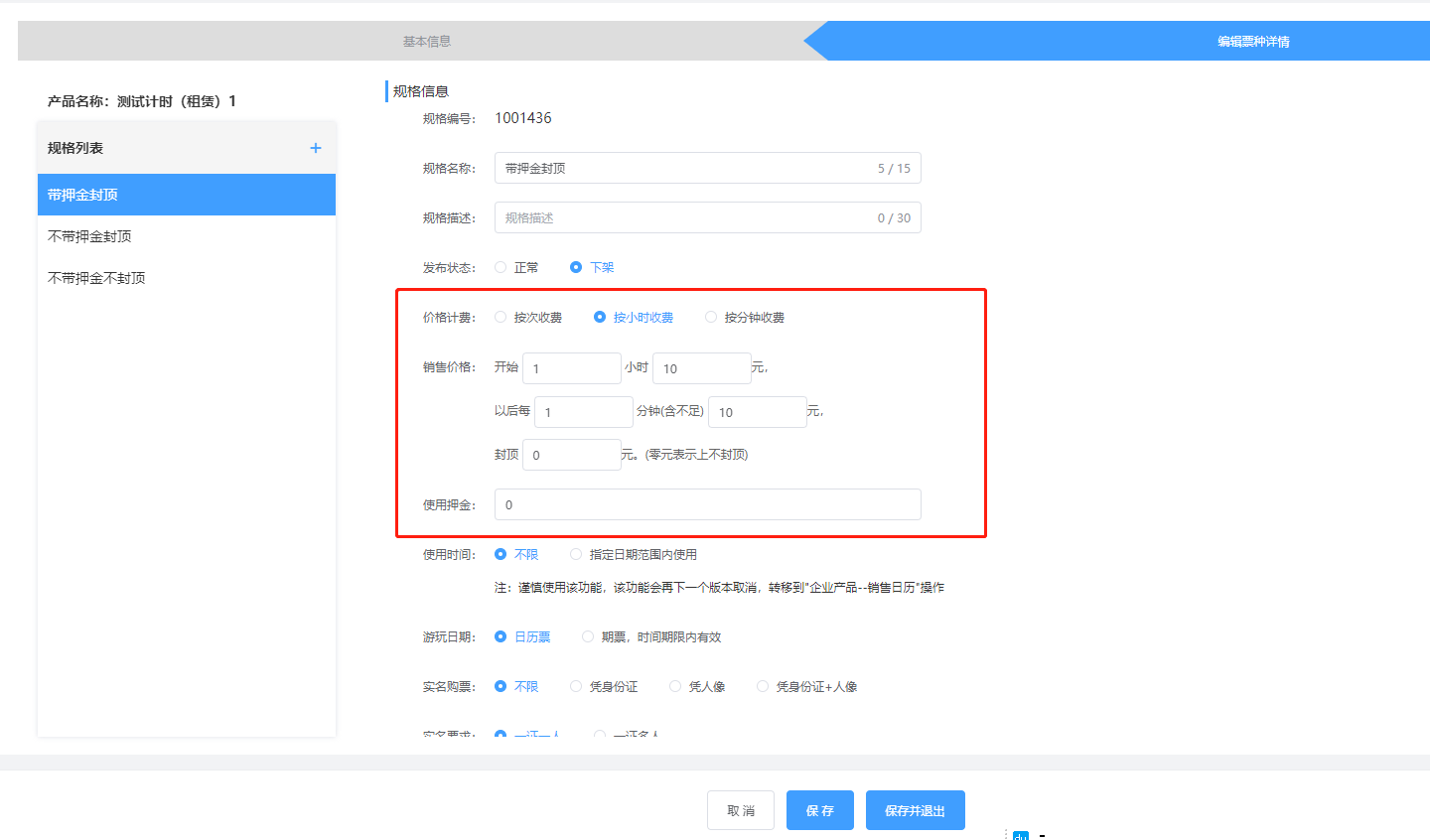This screenshot has width=1430, height=840.
Task: Focus the 规格描述 text field
Action: (685, 218)
